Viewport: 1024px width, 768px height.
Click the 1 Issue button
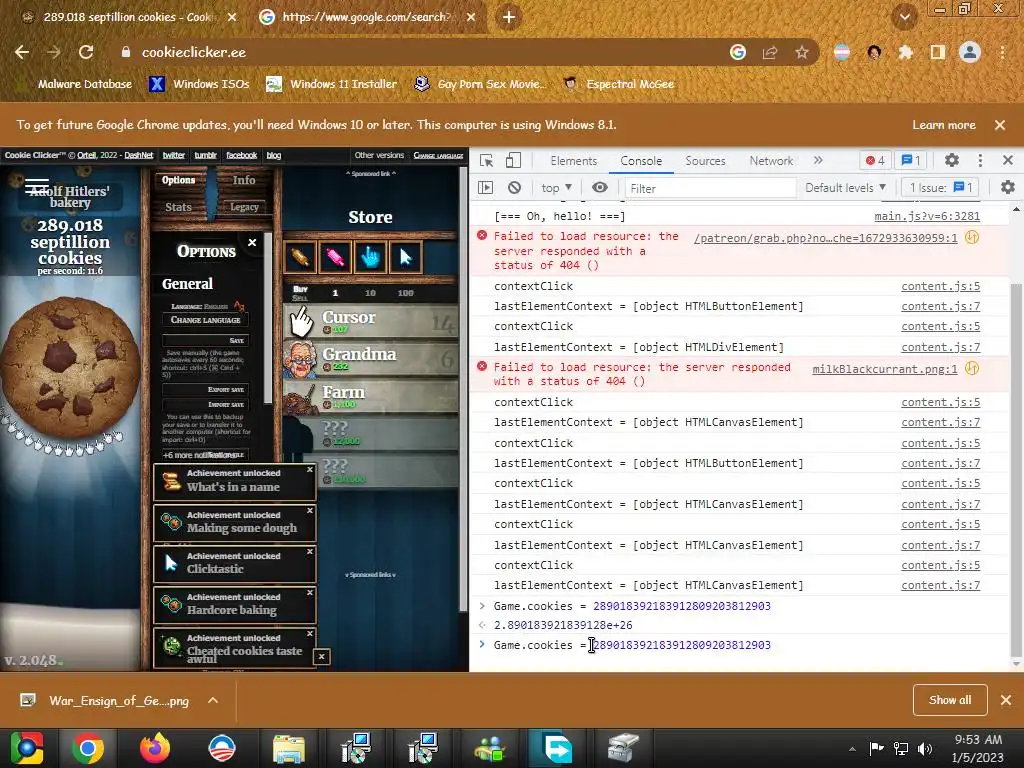941,188
